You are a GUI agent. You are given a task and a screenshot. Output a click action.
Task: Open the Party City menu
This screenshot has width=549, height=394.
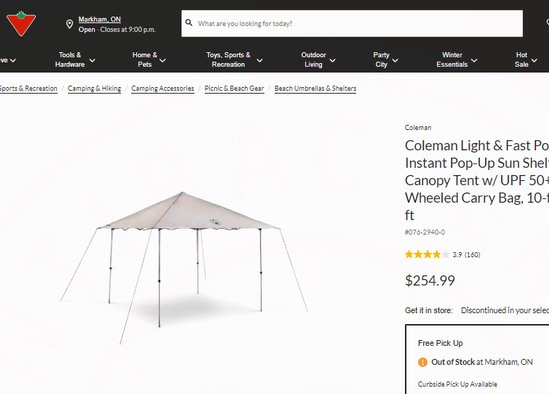[x=385, y=60]
